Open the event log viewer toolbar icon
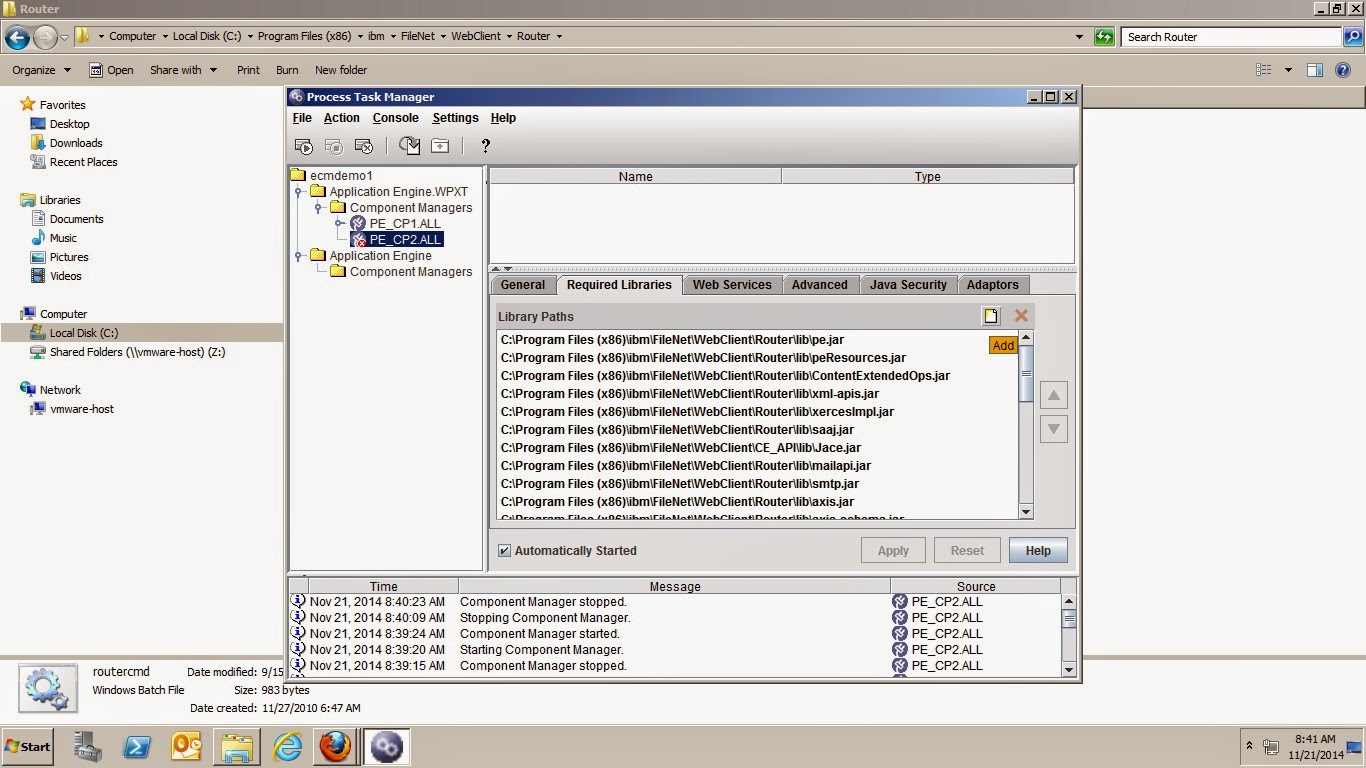The image size is (1366, 768). click(410, 145)
